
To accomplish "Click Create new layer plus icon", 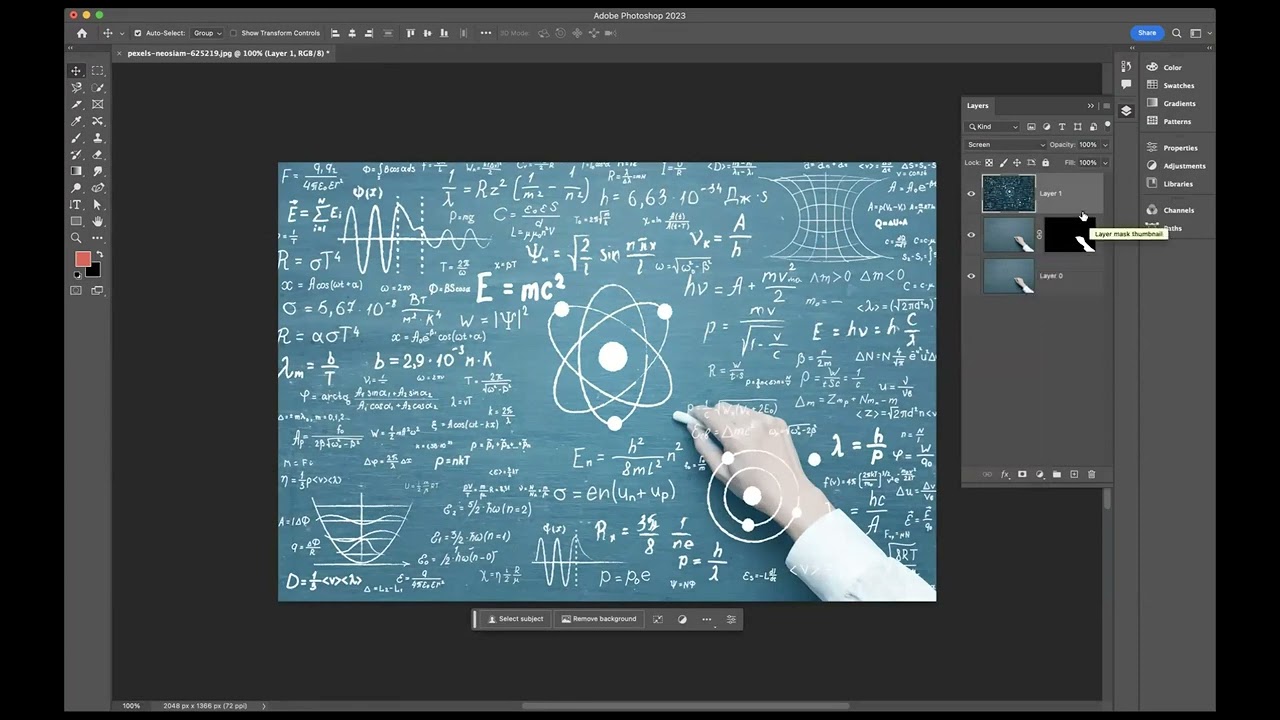I will 1074,474.
